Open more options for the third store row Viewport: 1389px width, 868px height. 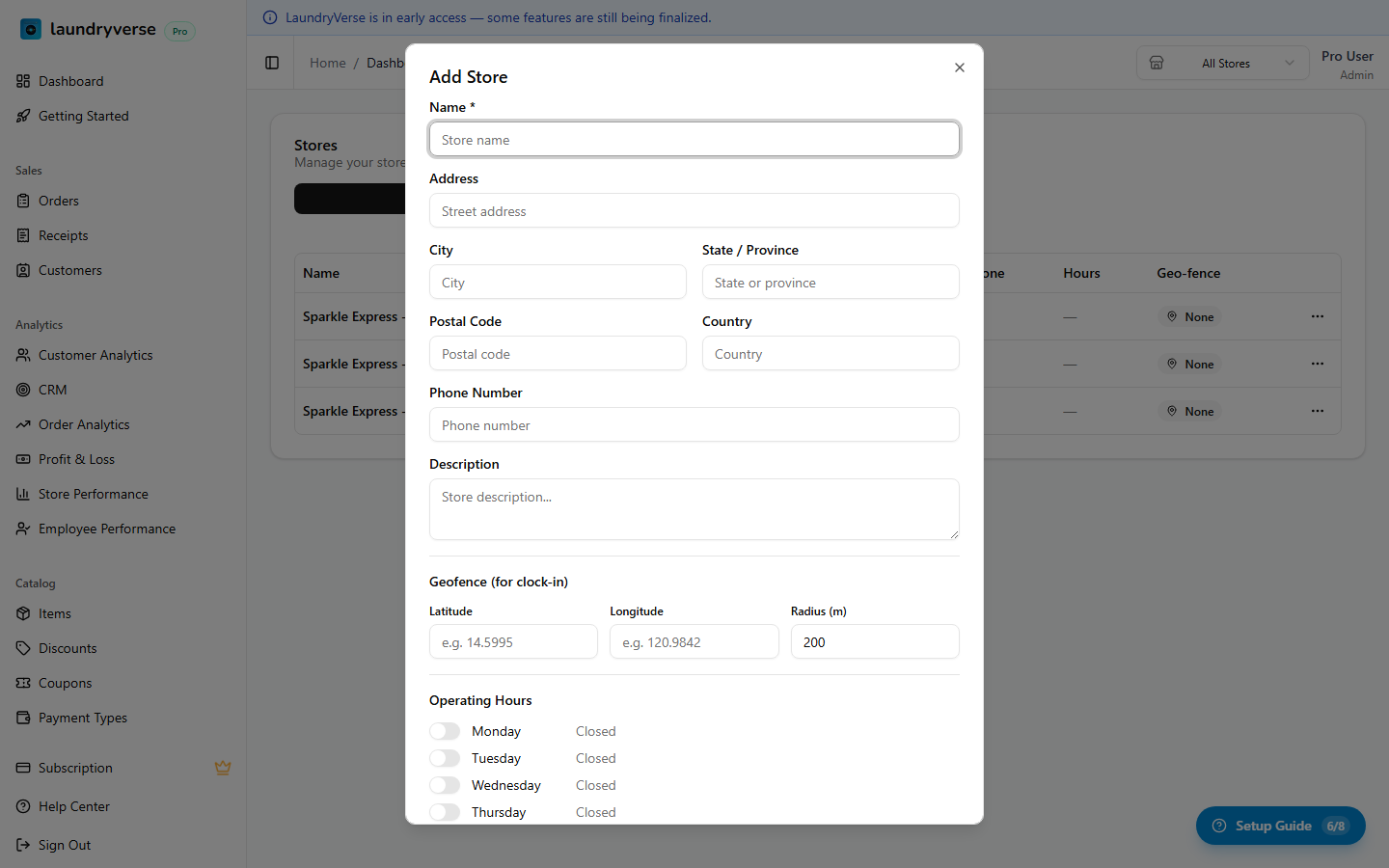point(1317,411)
